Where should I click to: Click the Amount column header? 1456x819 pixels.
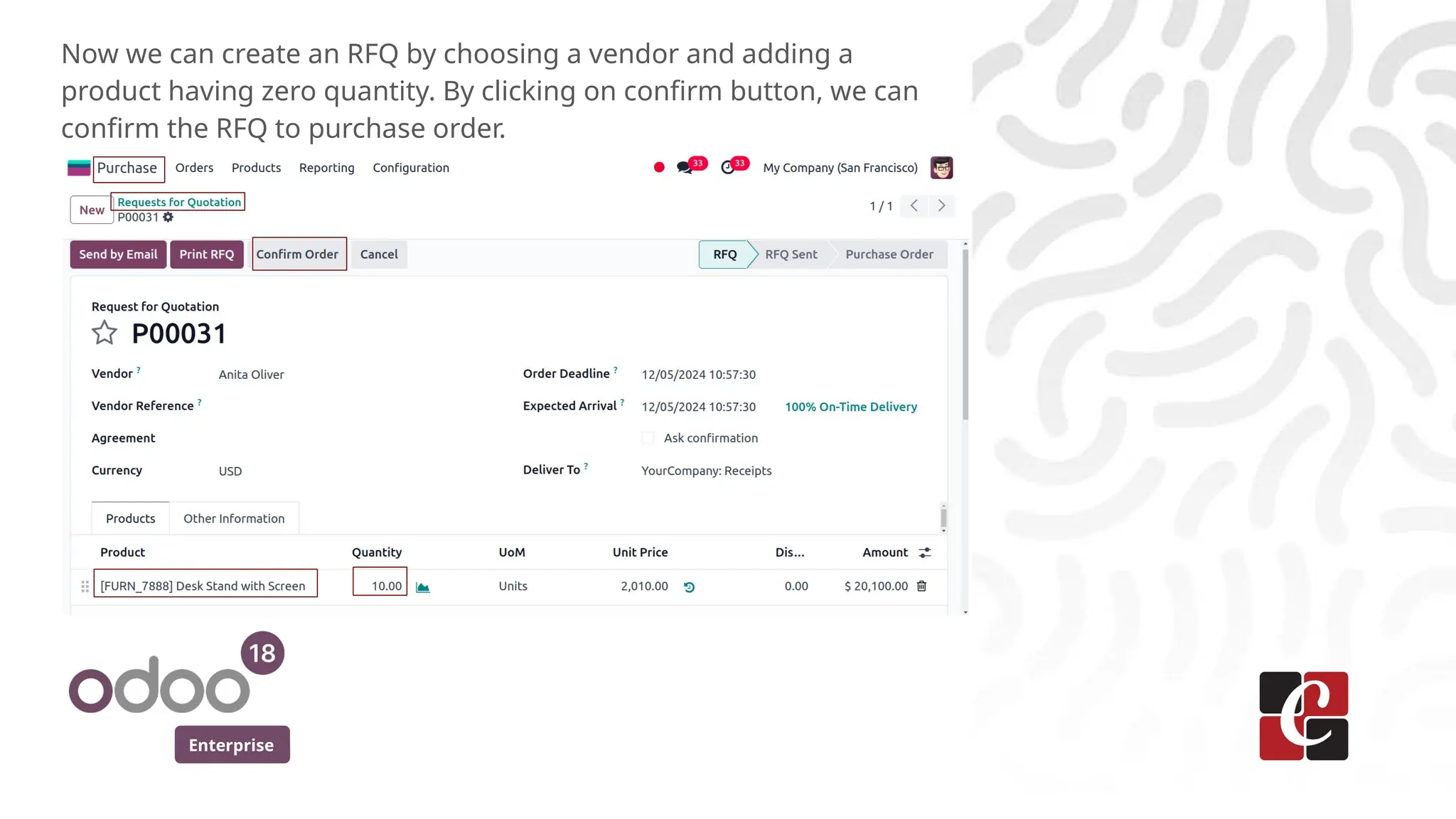[885, 552]
